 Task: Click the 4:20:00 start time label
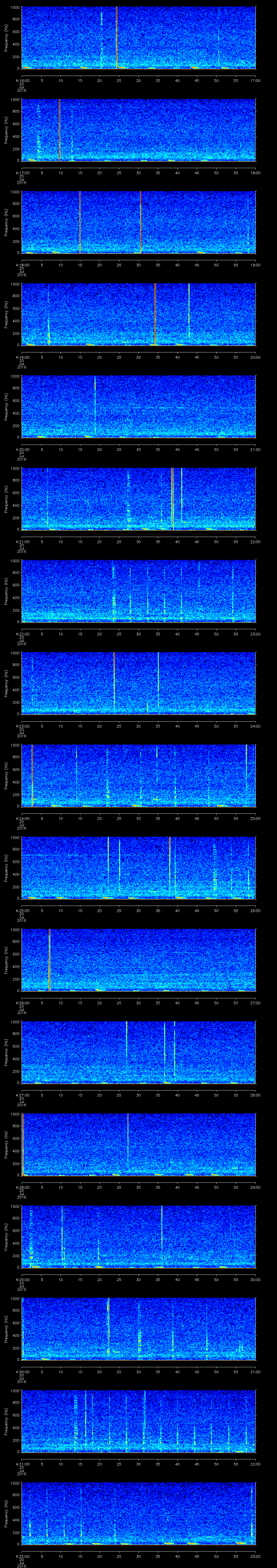[x=22, y=450]
